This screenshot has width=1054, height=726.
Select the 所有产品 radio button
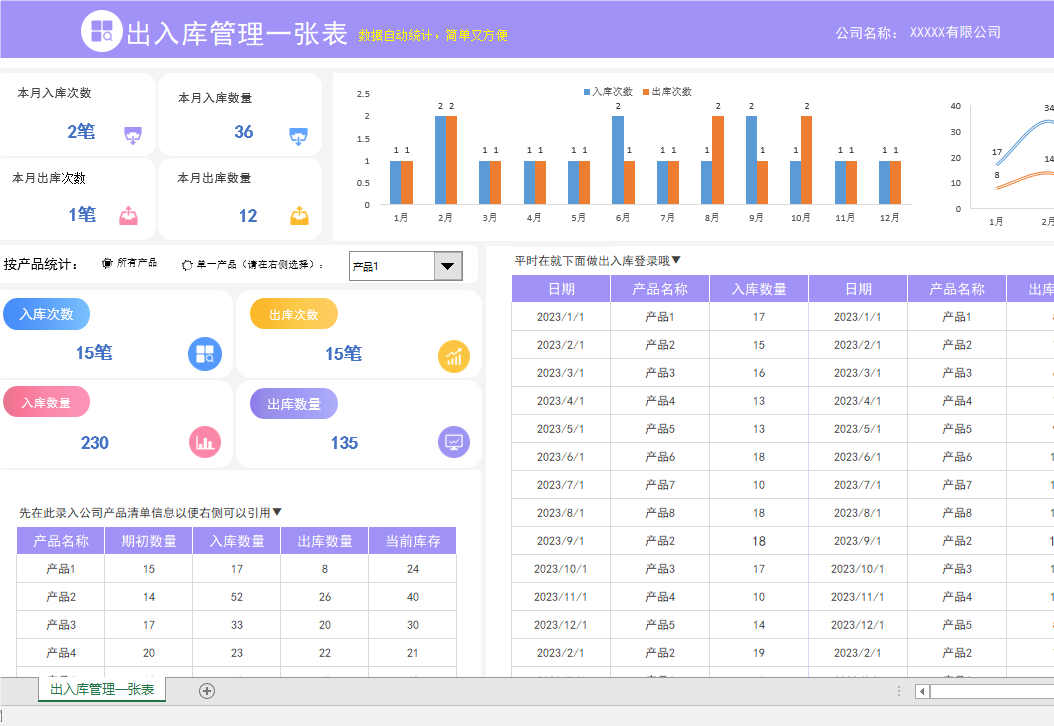tap(107, 263)
